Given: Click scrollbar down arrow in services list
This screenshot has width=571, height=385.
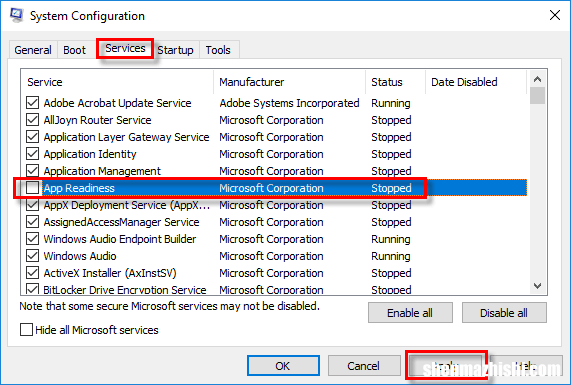Looking at the screenshot, I should tap(537, 286).
